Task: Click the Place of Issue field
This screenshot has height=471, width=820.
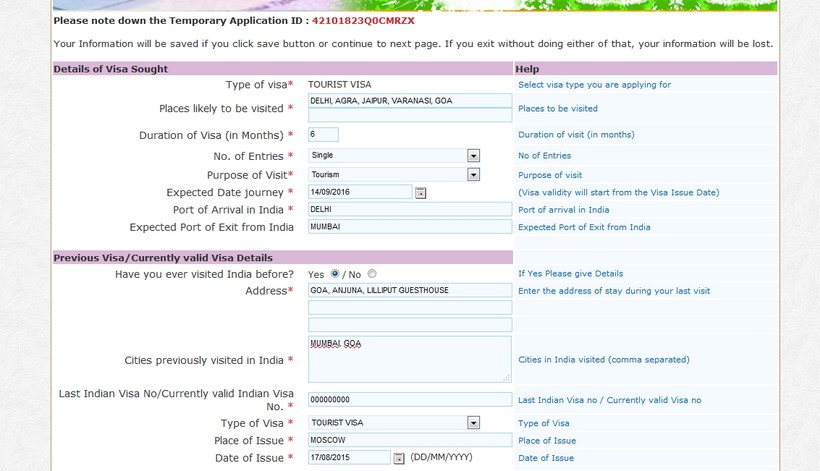Action: [410, 440]
